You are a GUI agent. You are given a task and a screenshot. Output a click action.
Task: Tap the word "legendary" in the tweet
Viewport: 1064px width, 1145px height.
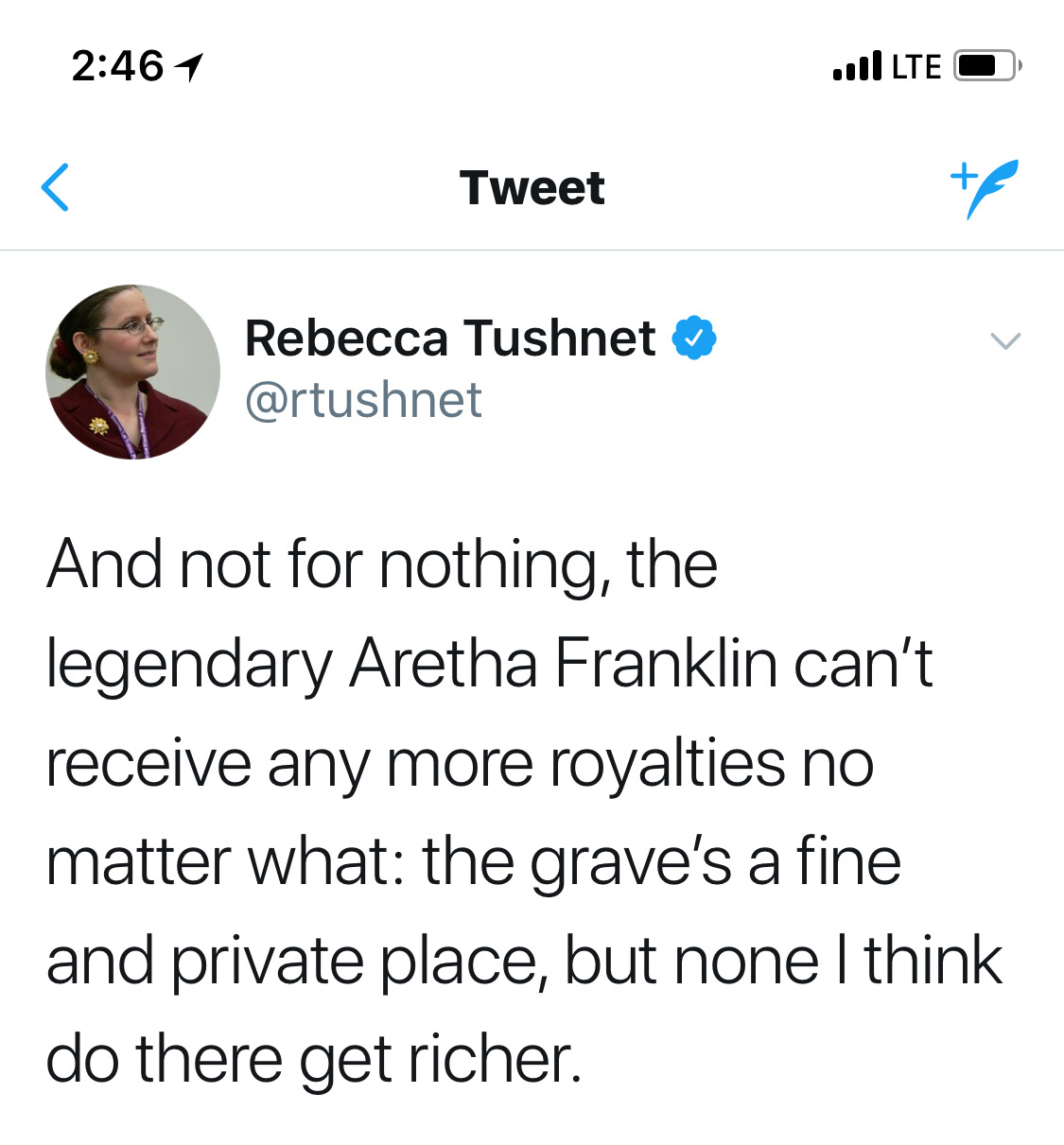pos(189,666)
